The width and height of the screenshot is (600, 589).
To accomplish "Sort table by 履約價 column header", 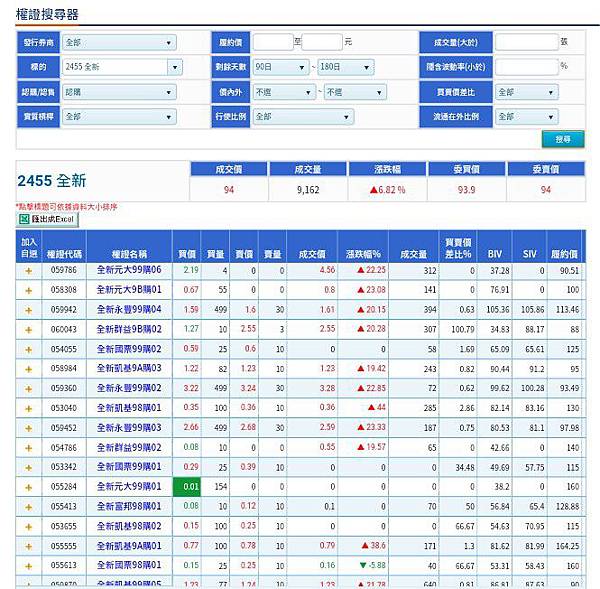I will [564, 254].
